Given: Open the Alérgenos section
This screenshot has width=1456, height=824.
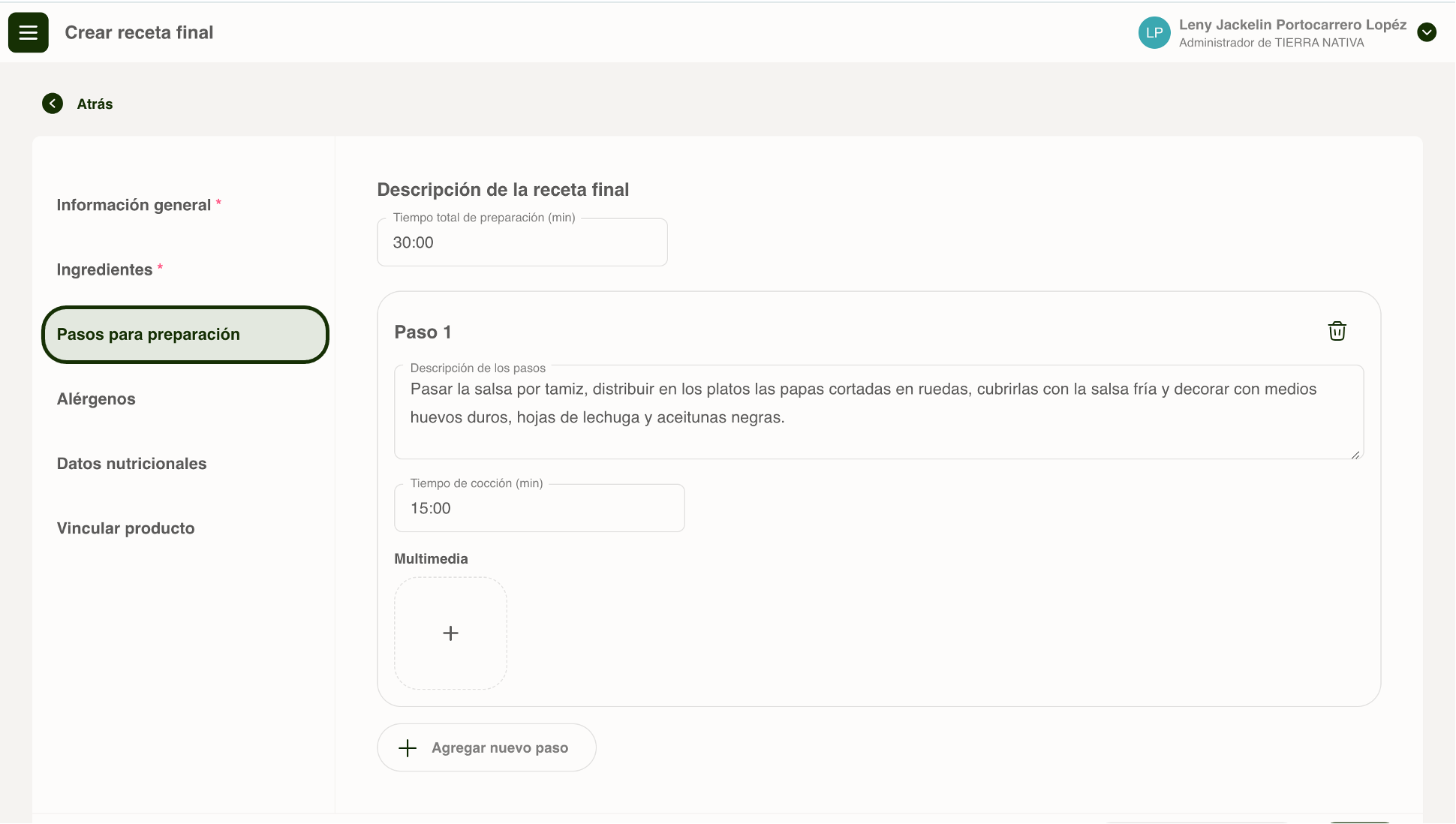Looking at the screenshot, I should (96, 399).
